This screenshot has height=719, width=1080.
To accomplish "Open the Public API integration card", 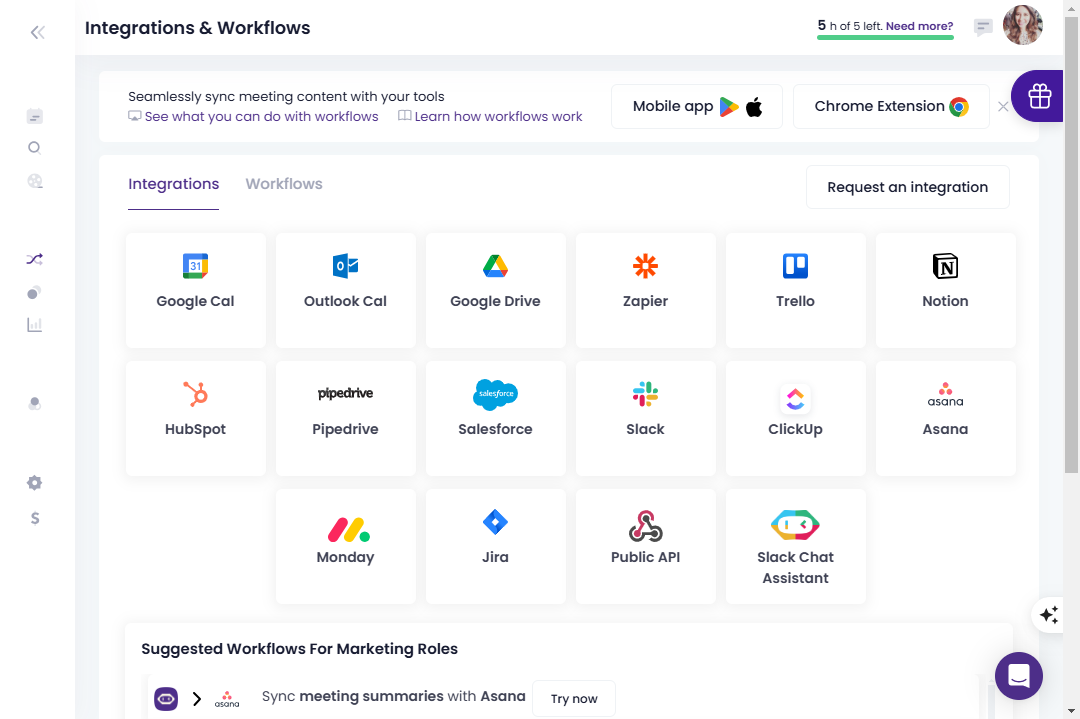I will click(646, 546).
